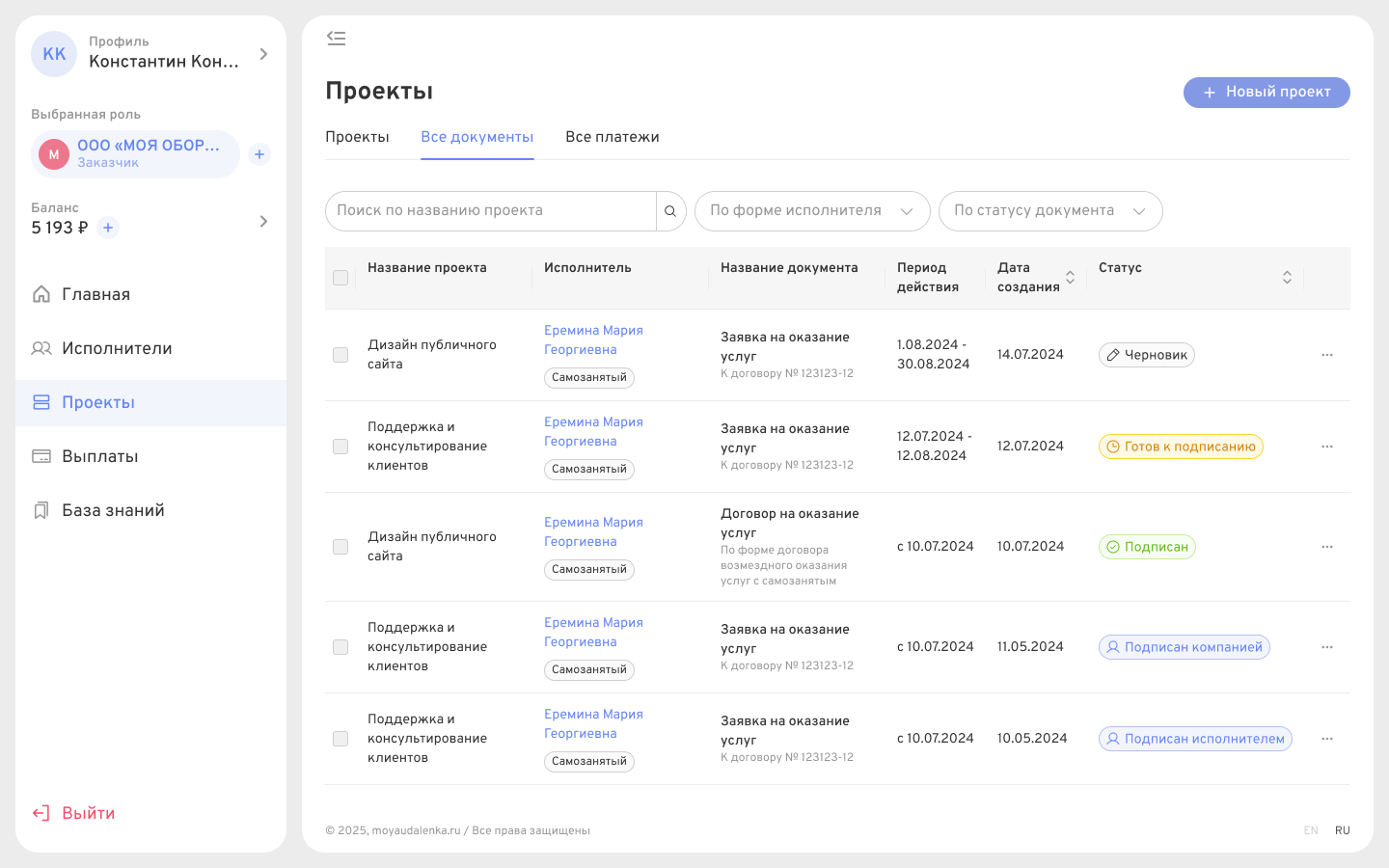Click the plus icon next to the balance
The image size is (1389, 868).
[x=107, y=228]
